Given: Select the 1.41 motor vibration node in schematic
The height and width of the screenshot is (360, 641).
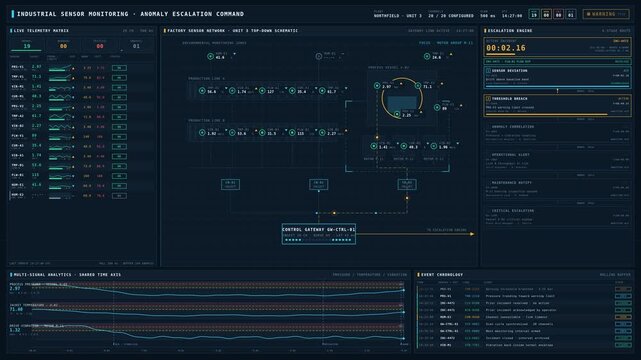Looking at the screenshot, I should (374, 146).
